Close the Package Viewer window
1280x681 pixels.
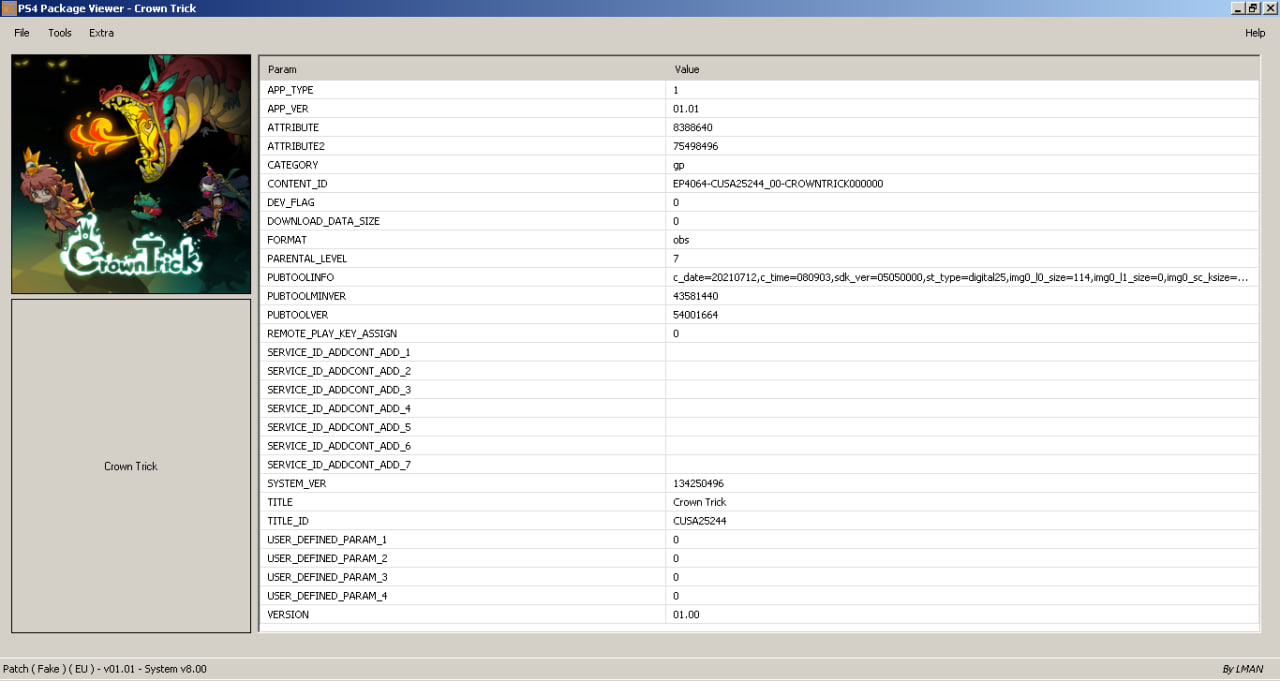[x=1270, y=8]
